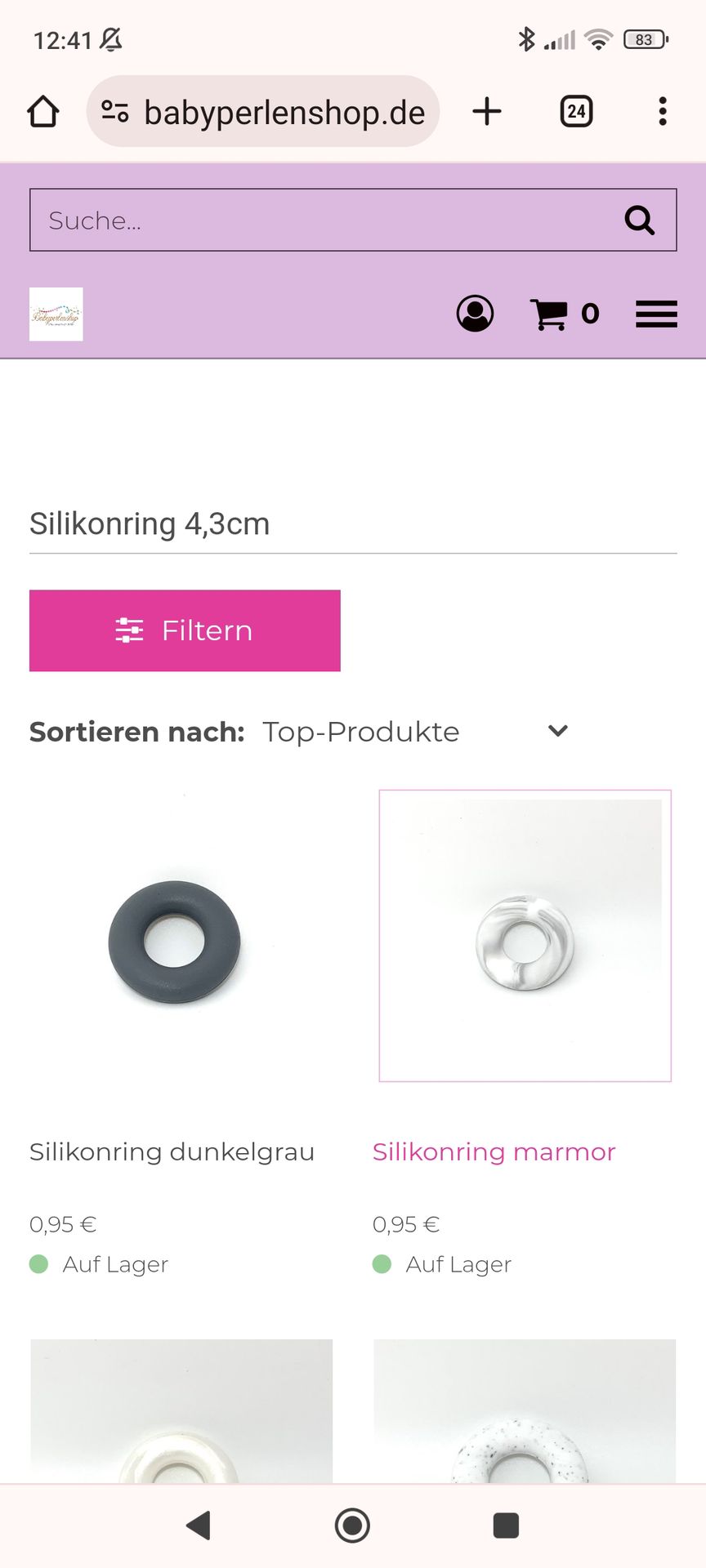Open the Silikonring marmor product image

coord(525,936)
